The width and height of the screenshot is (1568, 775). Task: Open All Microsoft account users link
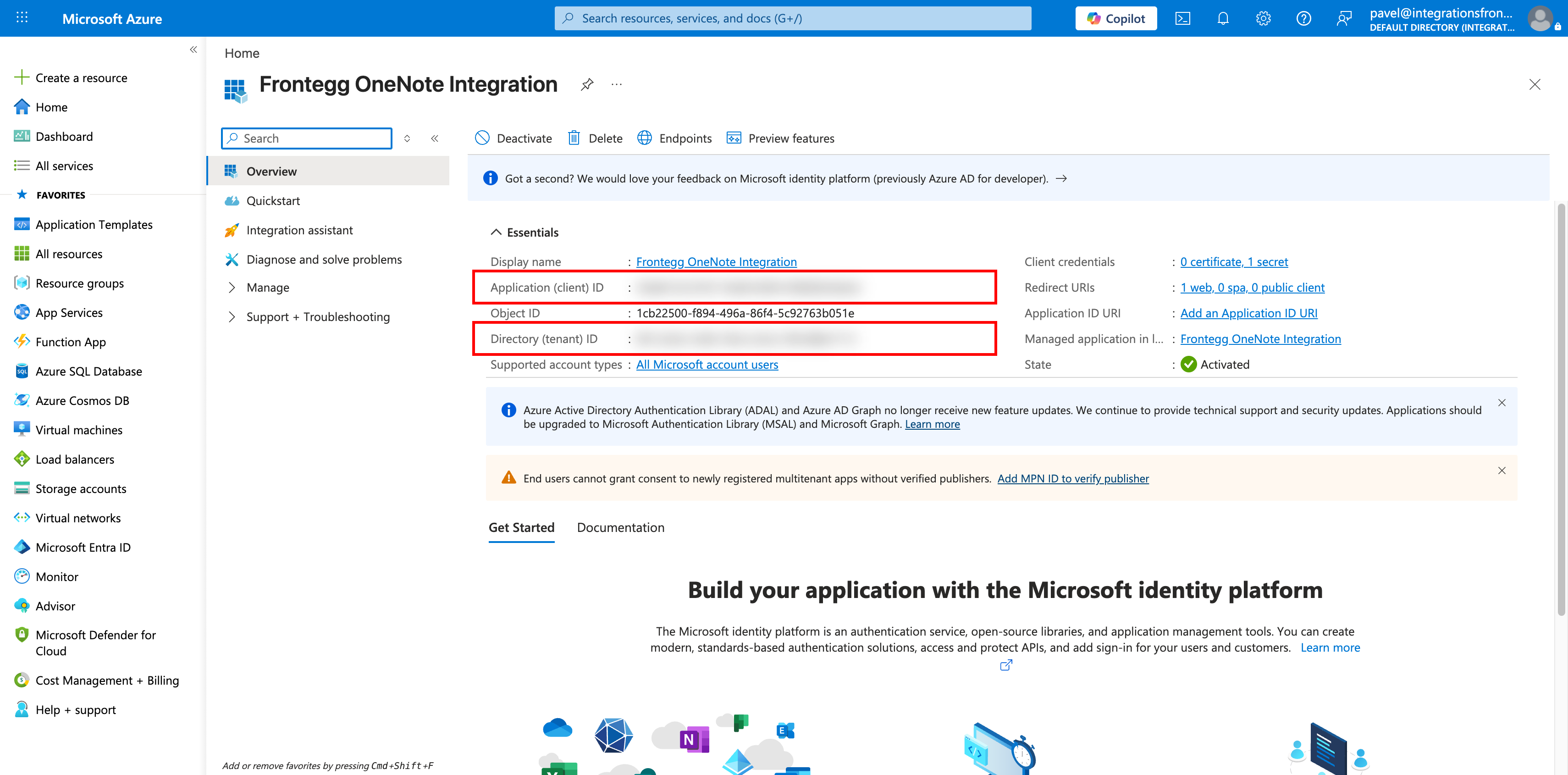click(707, 364)
